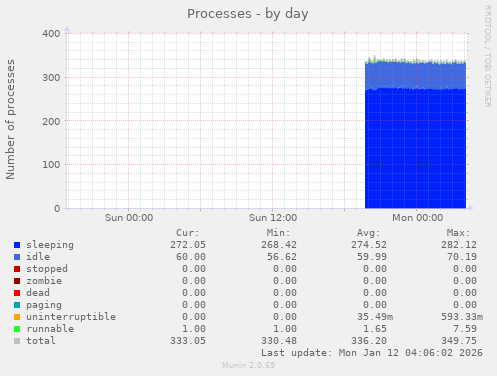Click the 100 y-axis label
This screenshot has width=497, height=376.
pos(51,165)
